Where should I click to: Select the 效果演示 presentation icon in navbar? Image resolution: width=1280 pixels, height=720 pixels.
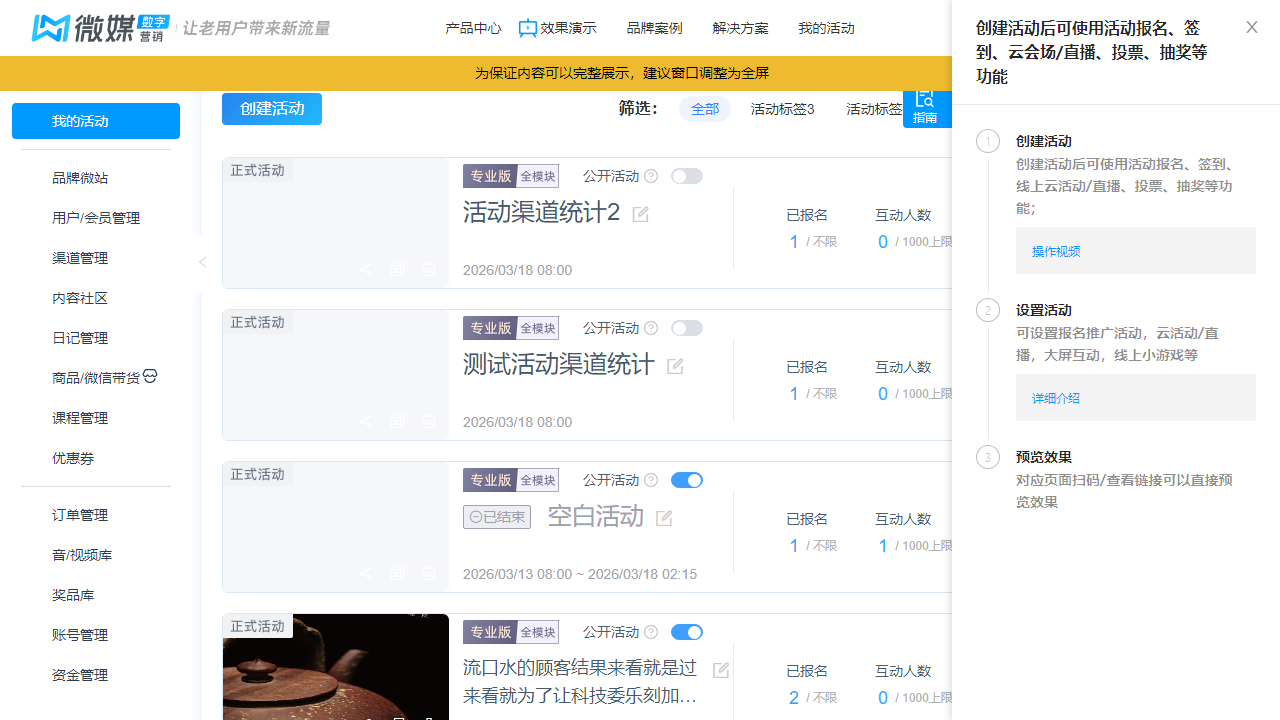tap(528, 28)
